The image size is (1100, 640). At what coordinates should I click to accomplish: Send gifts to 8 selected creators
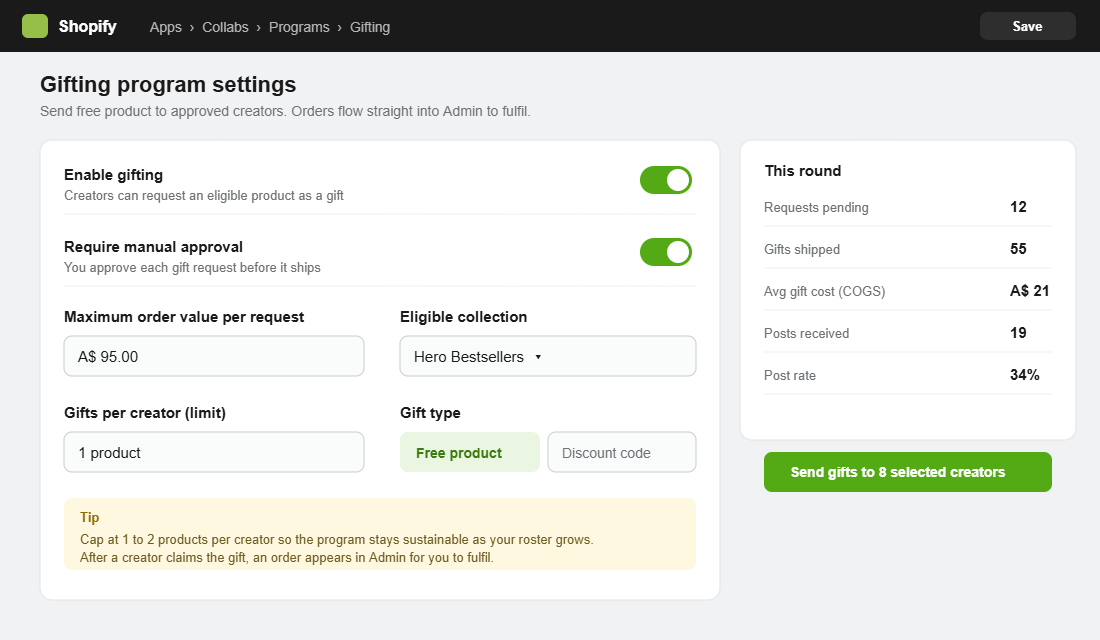908,472
